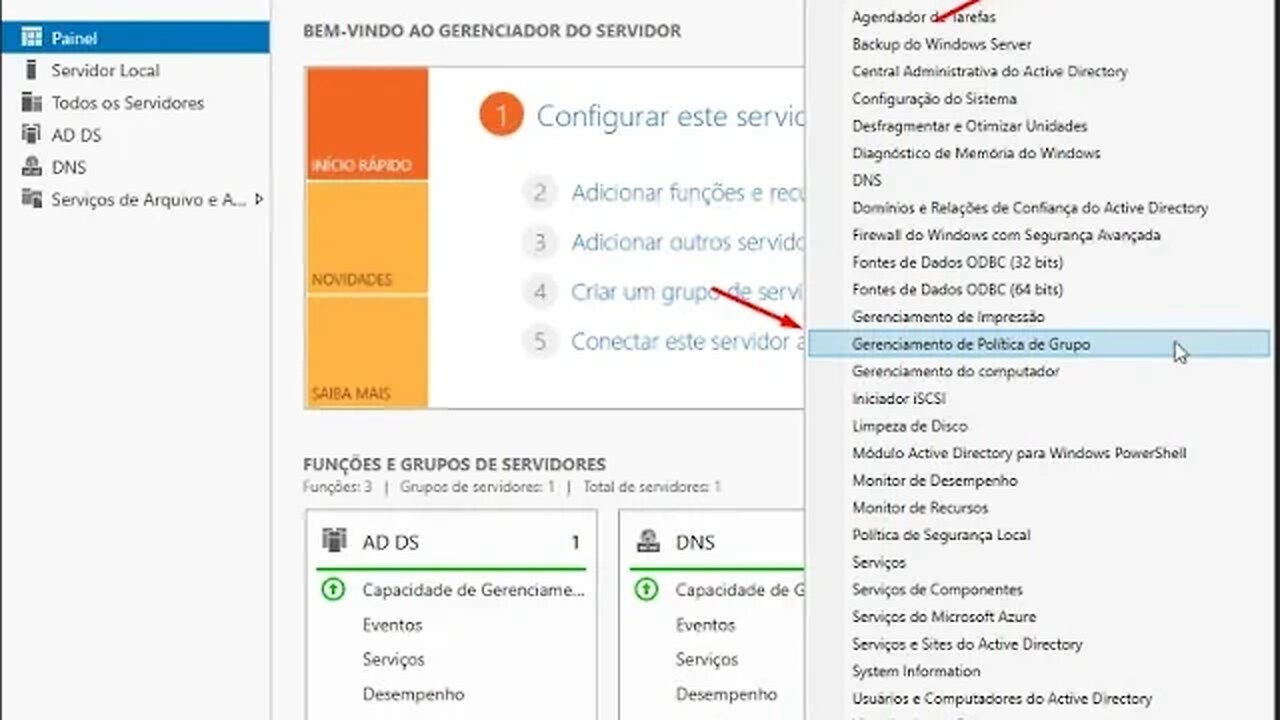This screenshot has height=720, width=1280.
Task: Click Criar um grupo de servidores link
Action: [x=687, y=292]
